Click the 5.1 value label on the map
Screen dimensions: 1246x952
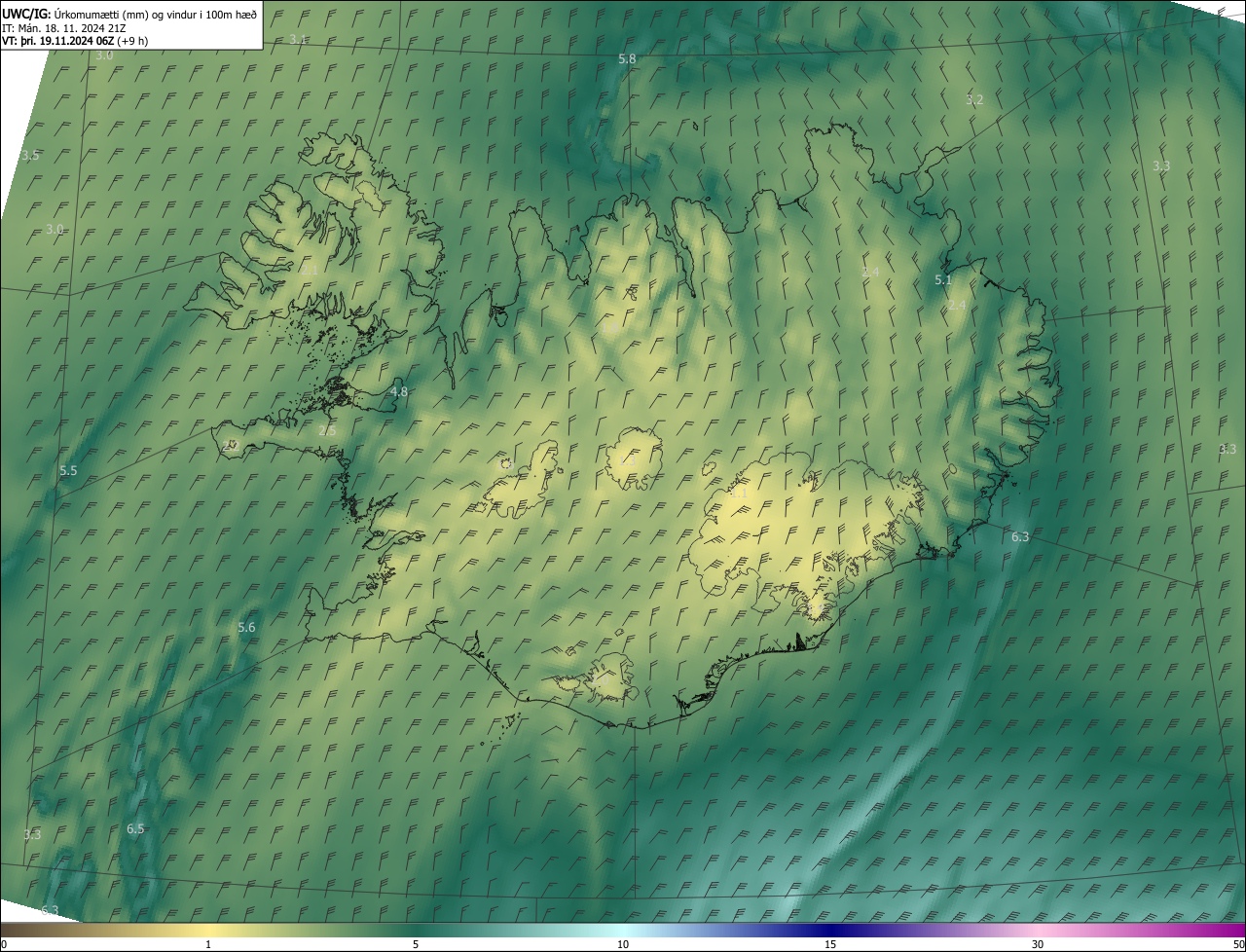(x=942, y=280)
